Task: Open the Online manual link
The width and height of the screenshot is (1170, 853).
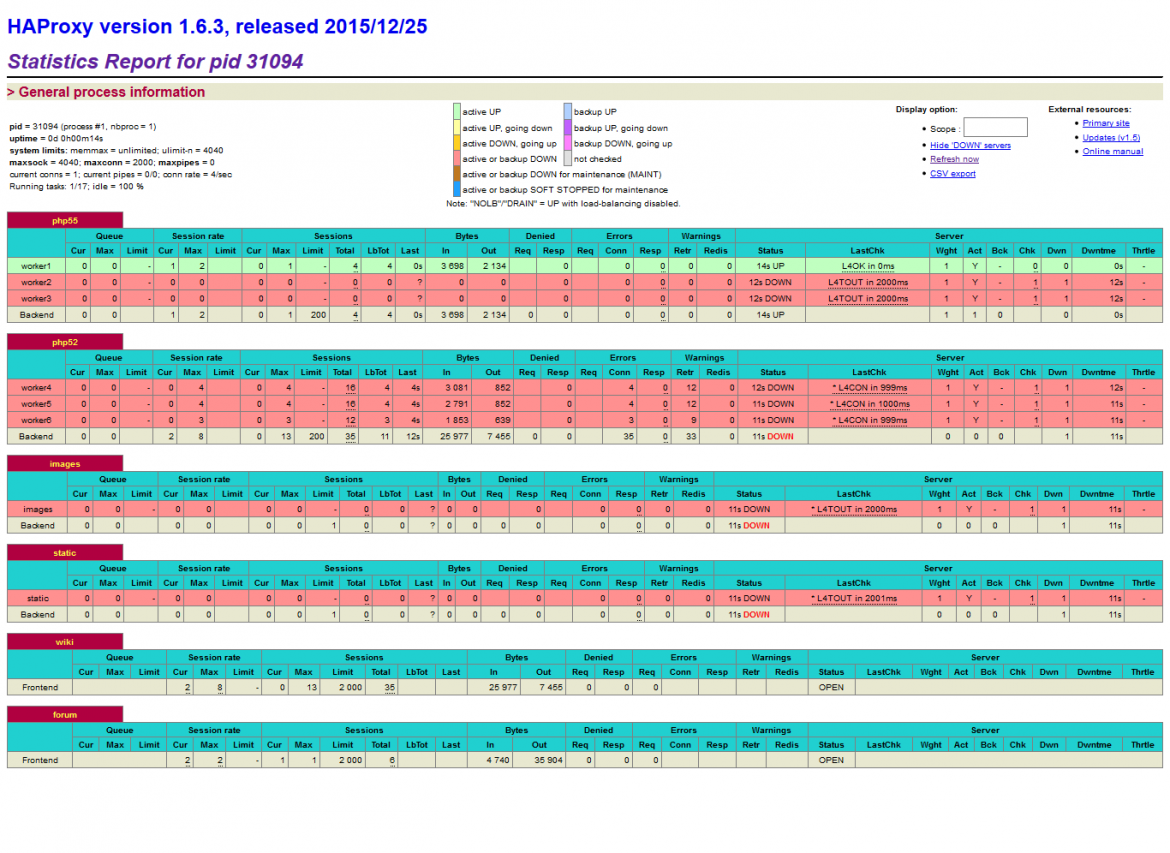Action: 1113,151
